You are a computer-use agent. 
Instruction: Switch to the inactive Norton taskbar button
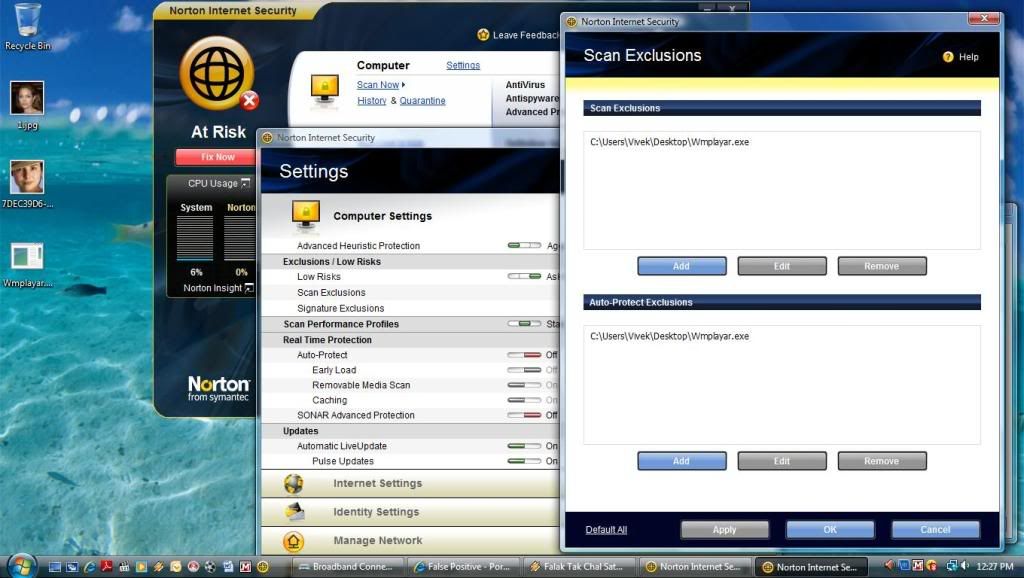pos(694,567)
